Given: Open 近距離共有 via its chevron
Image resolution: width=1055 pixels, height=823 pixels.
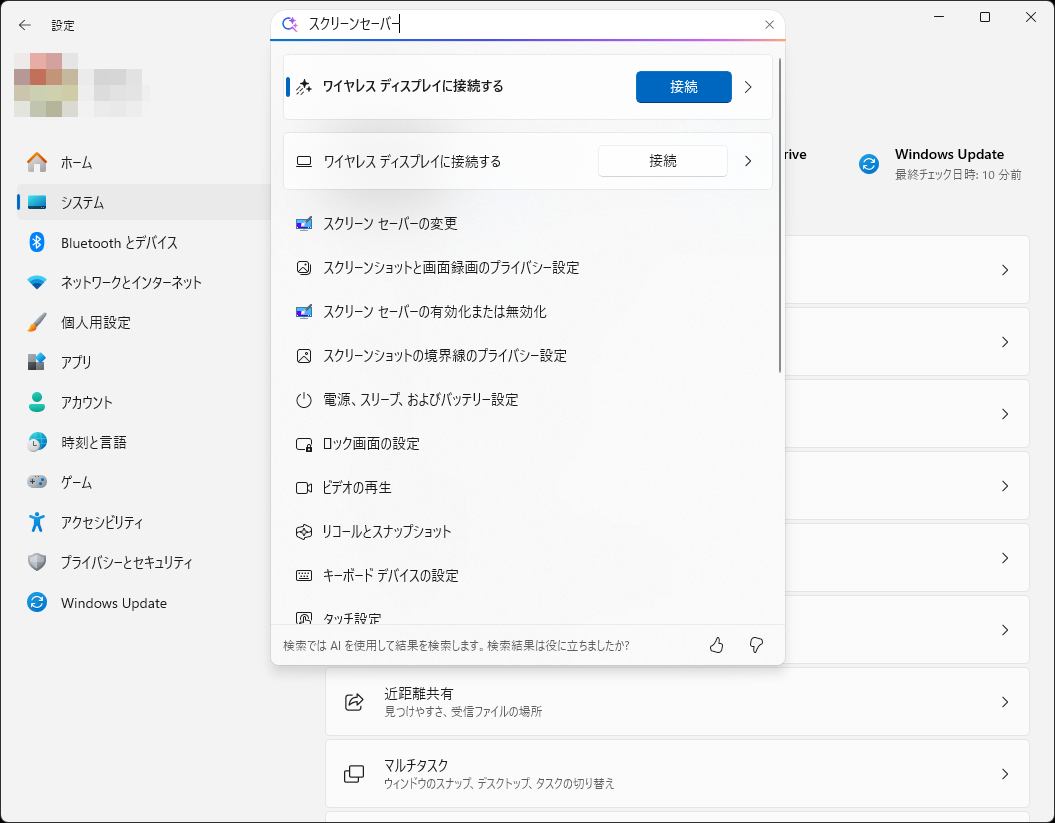Looking at the screenshot, I should tap(1005, 701).
